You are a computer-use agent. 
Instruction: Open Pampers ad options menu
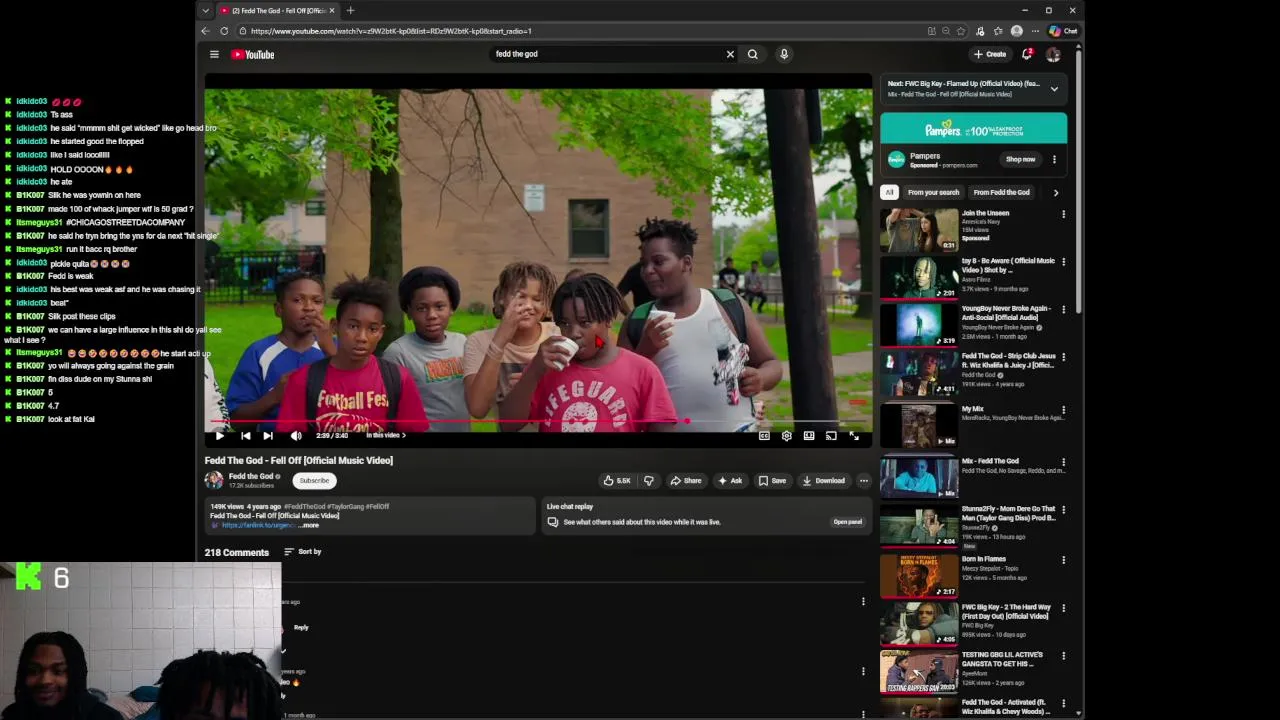tap(1054, 160)
